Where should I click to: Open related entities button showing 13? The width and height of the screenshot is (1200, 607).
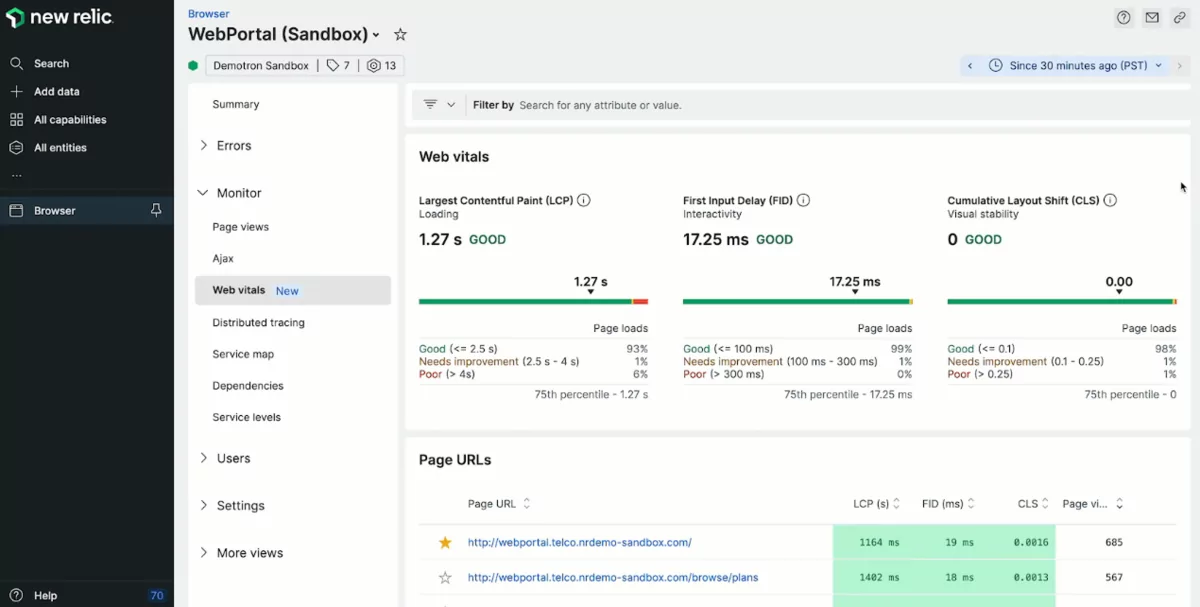click(x=381, y=65)
